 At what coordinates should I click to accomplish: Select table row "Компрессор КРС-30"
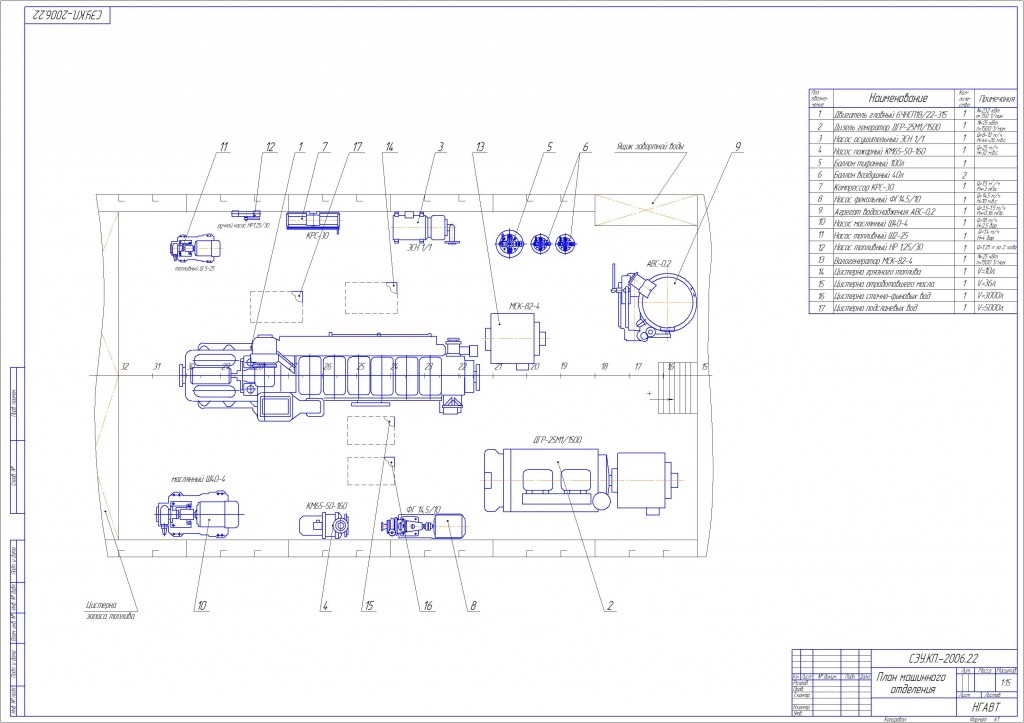click(913, 187)
